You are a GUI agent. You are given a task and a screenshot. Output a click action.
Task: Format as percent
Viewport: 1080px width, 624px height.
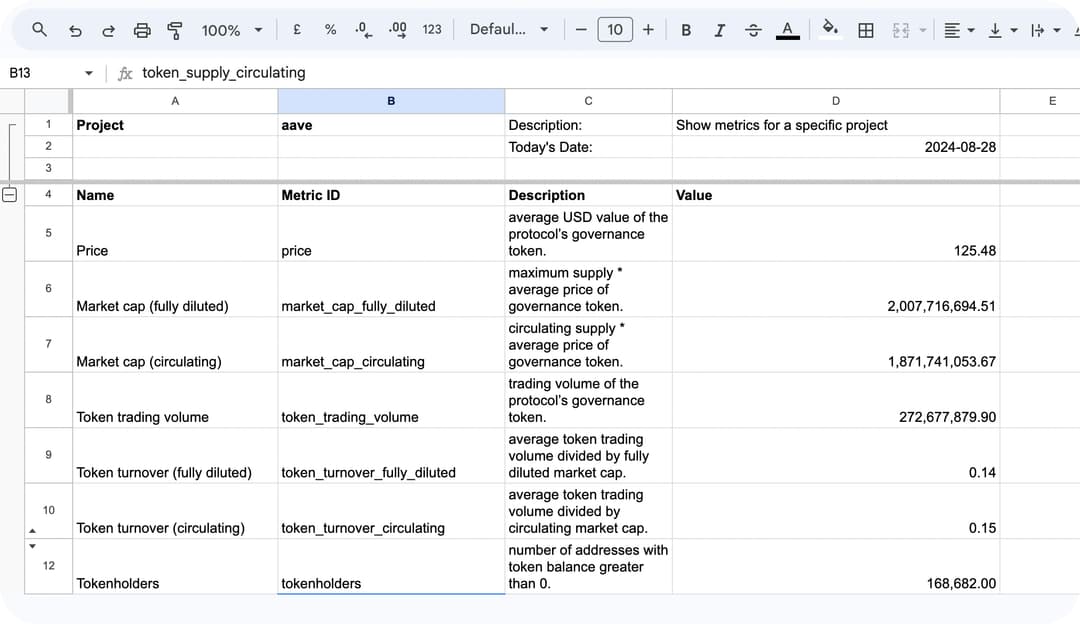tap(331, 30)
